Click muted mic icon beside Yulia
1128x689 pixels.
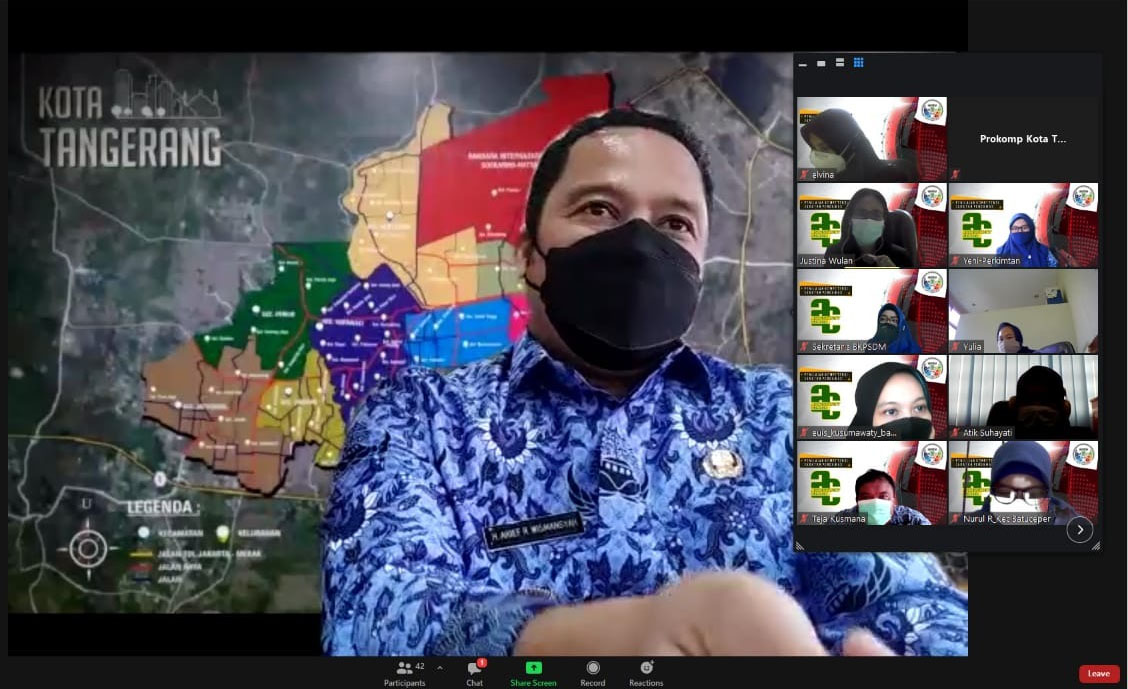tap(955, 347)
